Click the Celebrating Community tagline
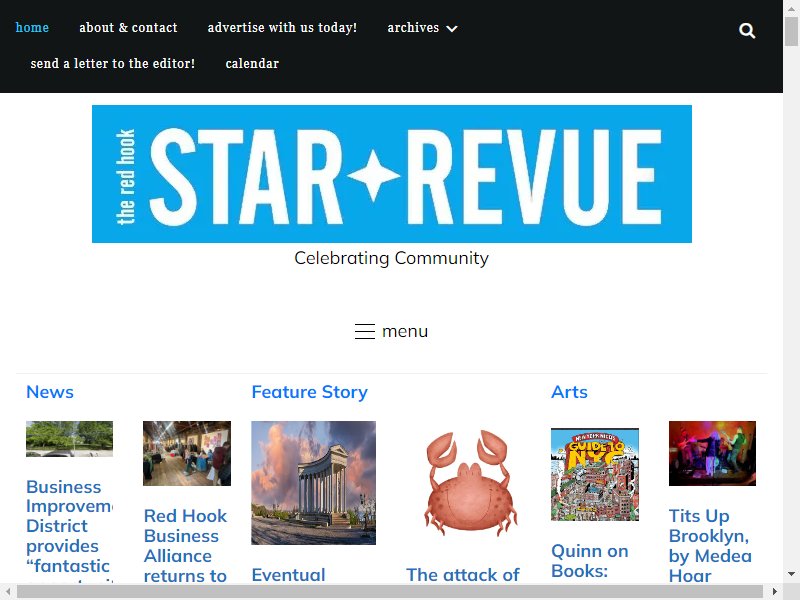 click(391, 258)
